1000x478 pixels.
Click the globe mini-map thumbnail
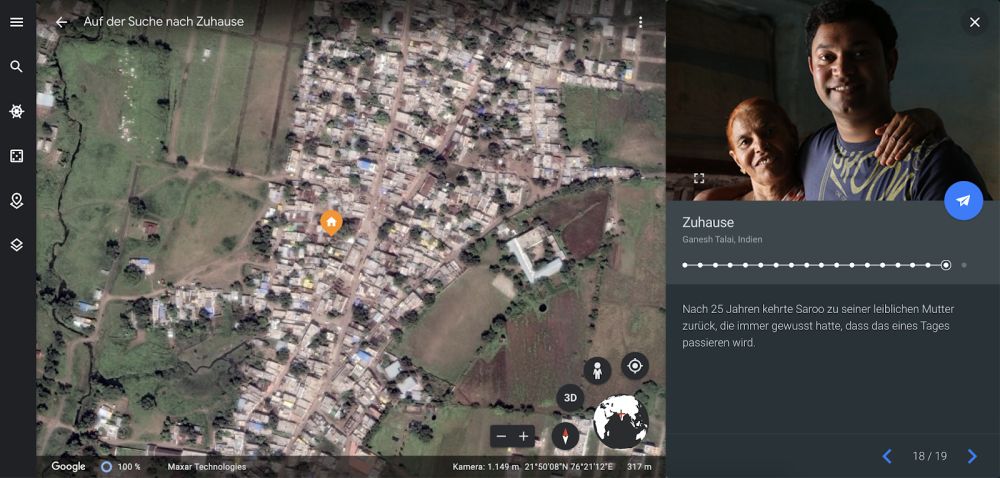[x=621, y=421]
